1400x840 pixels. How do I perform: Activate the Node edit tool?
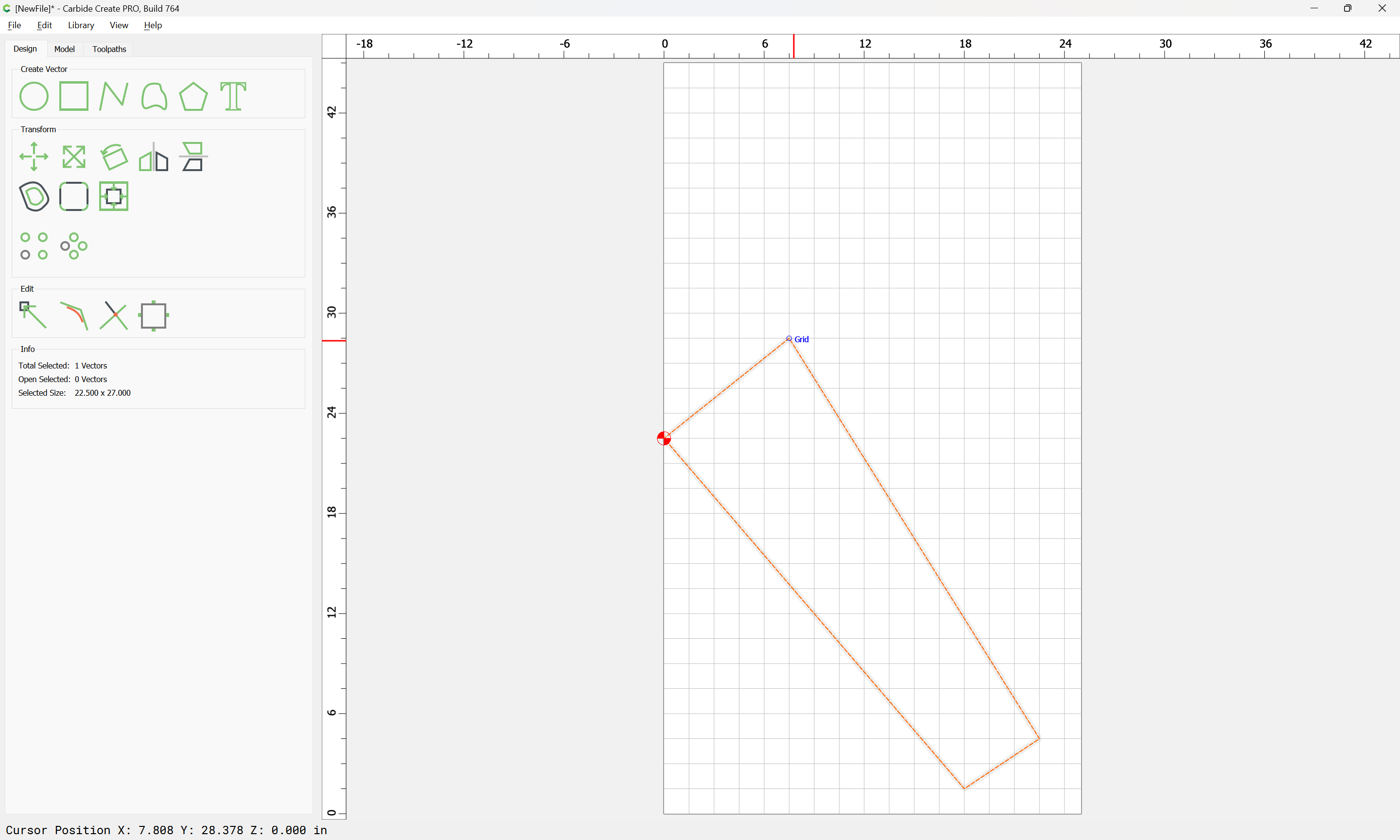click(x=33, y=315)
